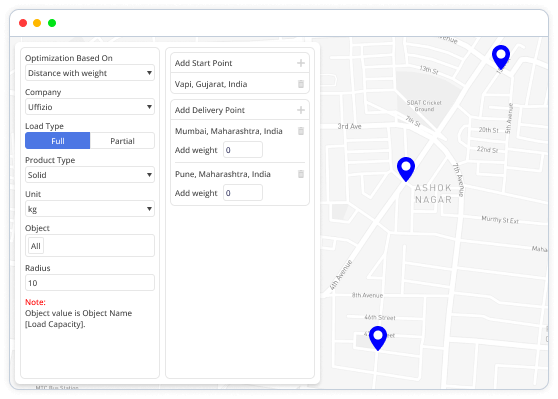Remove Mumbai, Maharashtra delivery point with trash icon
The height and width of the screenshot is (399, 558).
[x=301, y=131]
